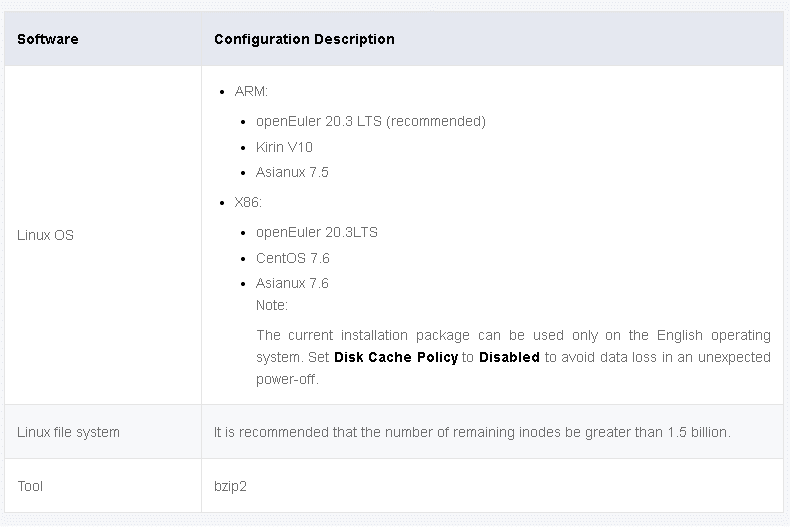
Task: Click openEuler 20.3 LTS (recommended) entry
Action: click(x=371, y=121)
